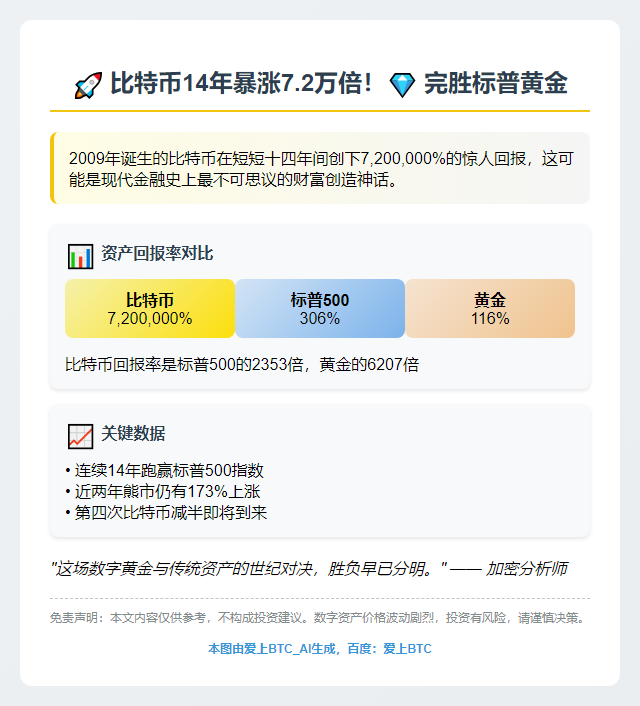Click the italic quote by 加密分析师
The image size is (640, 706).
(309, 569)
